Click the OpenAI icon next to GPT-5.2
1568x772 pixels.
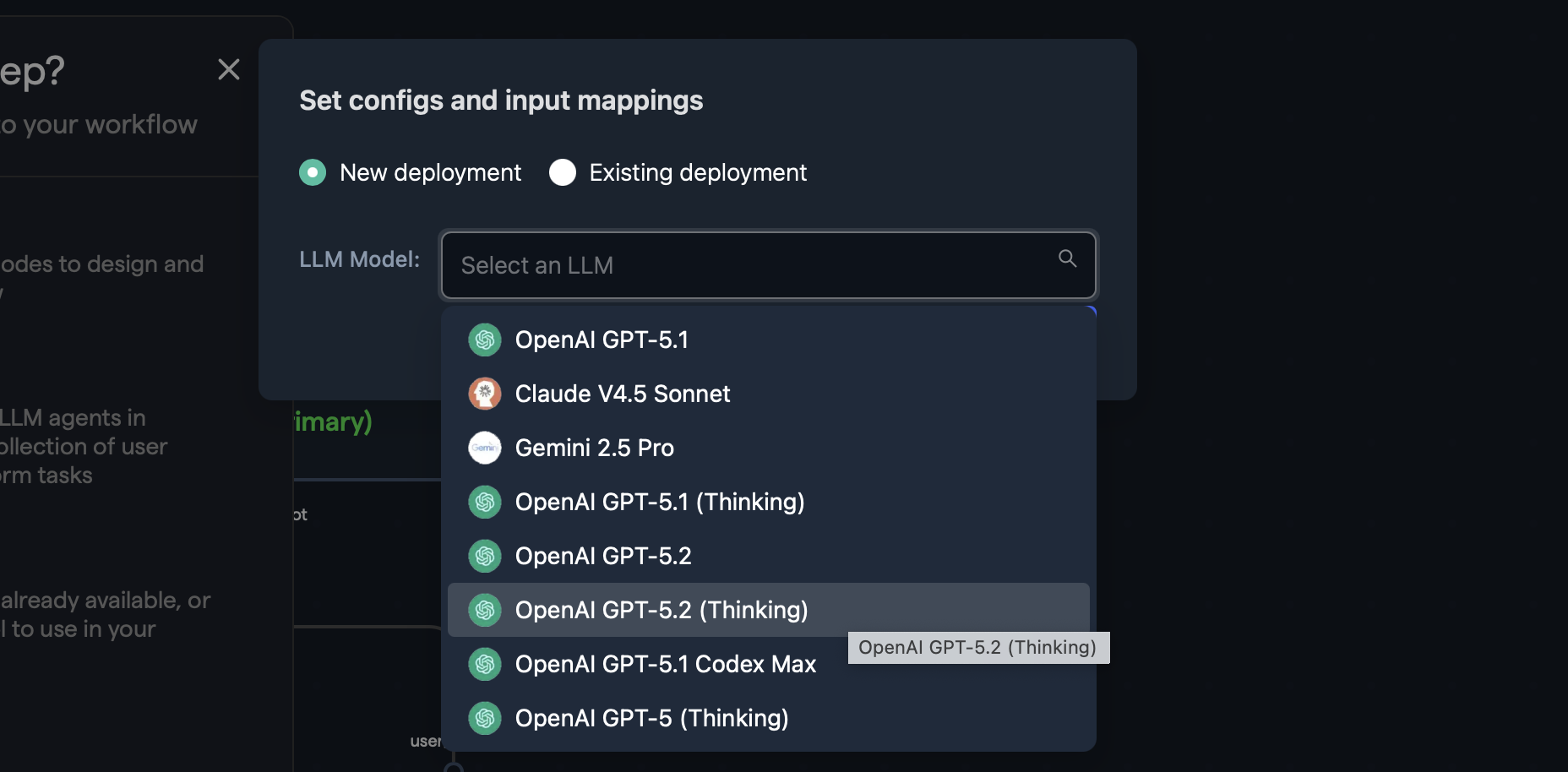[485, 556]
